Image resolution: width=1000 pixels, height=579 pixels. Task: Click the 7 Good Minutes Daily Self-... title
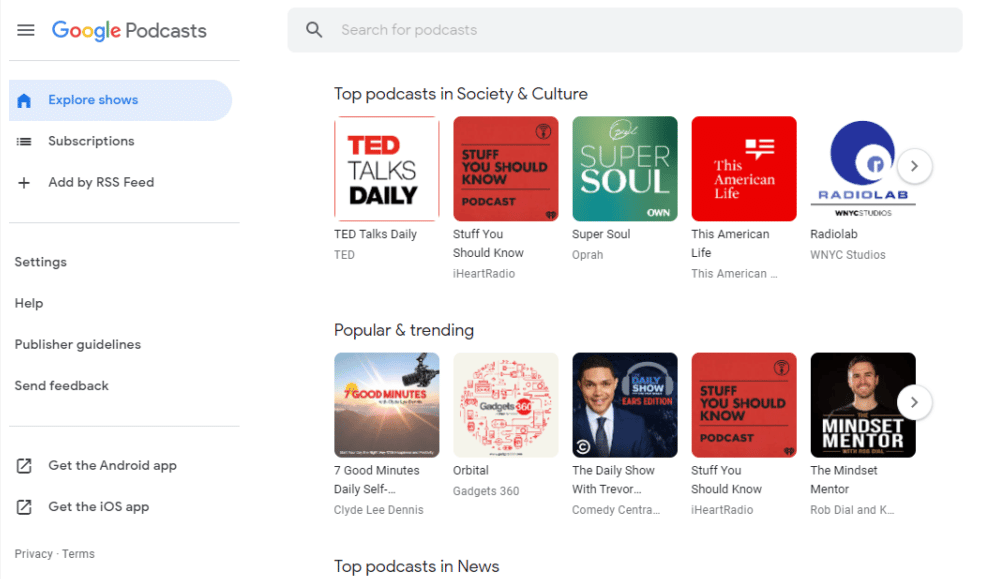[x=377, y=480]
